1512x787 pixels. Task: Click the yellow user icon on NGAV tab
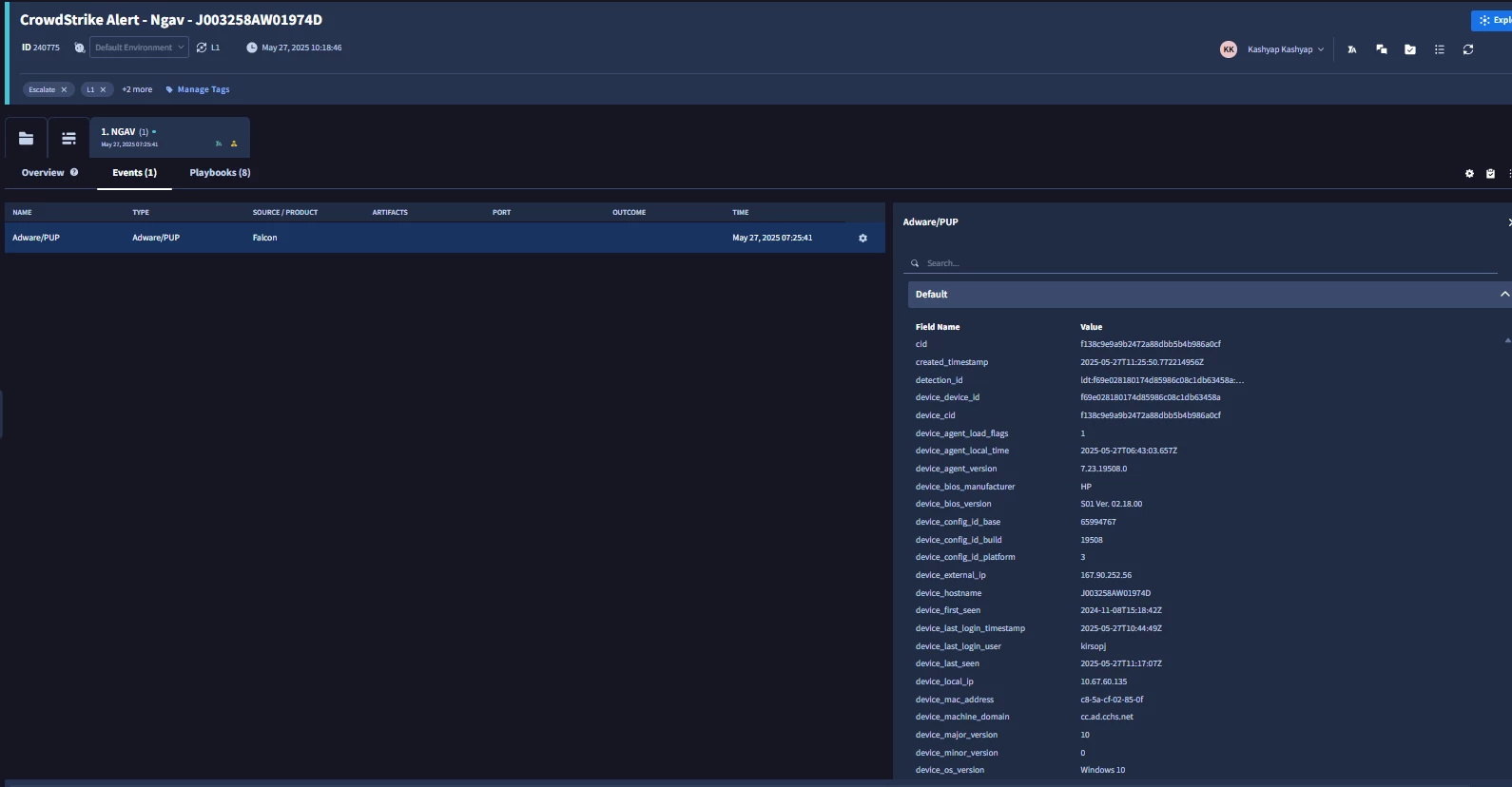[234, 144]
